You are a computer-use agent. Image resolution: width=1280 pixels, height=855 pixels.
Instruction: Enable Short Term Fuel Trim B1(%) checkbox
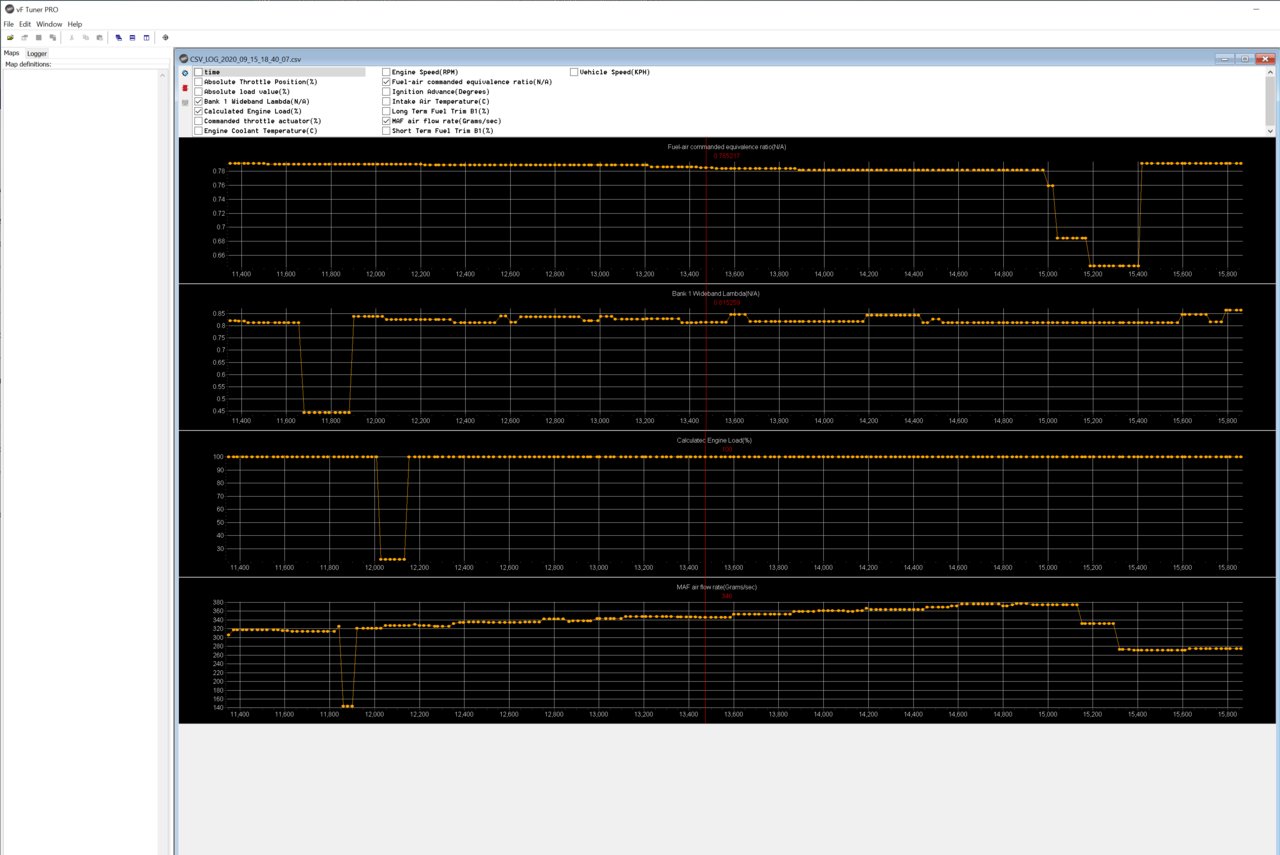386,131
